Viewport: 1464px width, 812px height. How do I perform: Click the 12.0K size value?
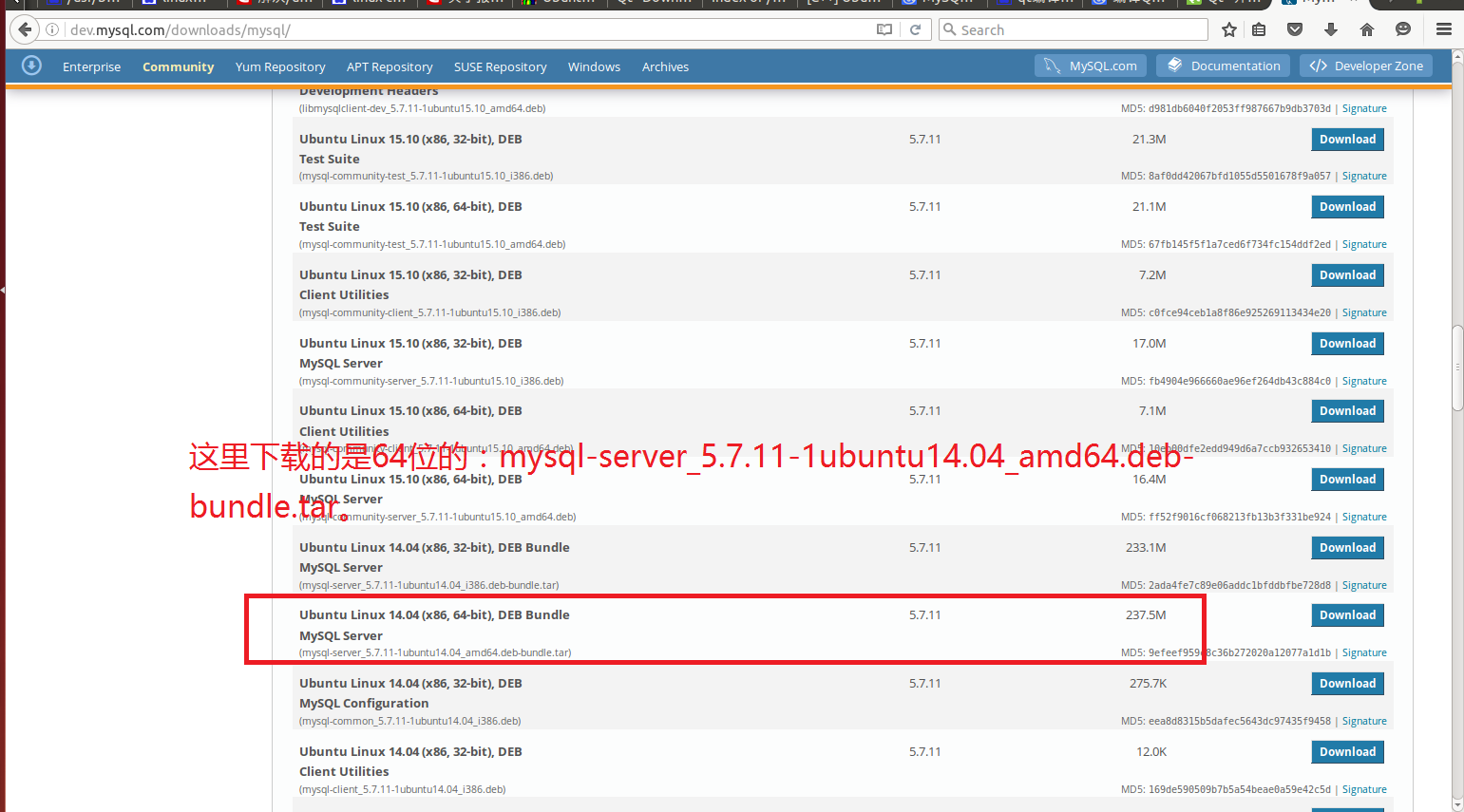click(1151, 752)
